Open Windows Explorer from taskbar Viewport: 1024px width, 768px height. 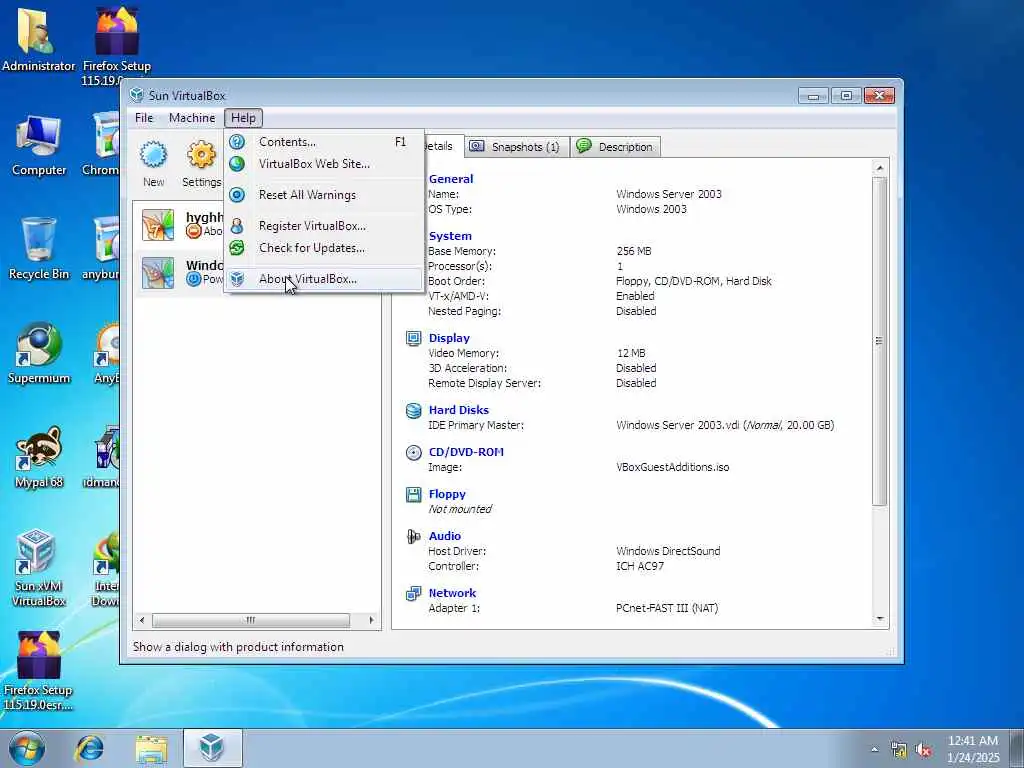152,748
